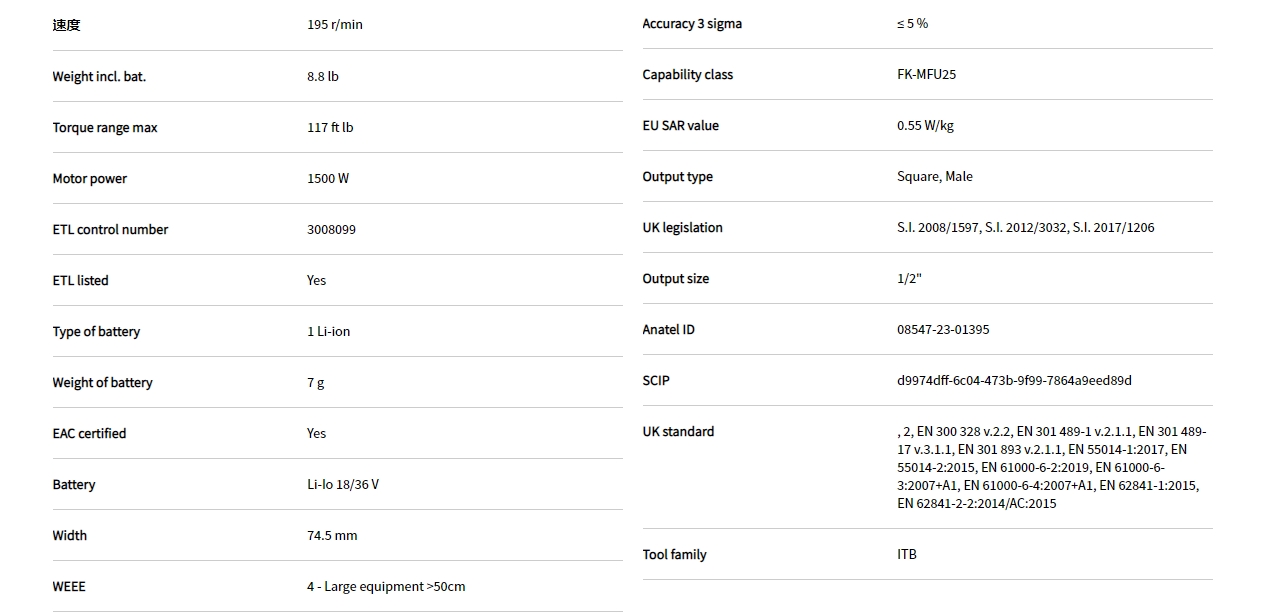Viewport: 1266px width, 613px height.
Task: Click the 速度 specification label
Action: click(x=66, y=25)
